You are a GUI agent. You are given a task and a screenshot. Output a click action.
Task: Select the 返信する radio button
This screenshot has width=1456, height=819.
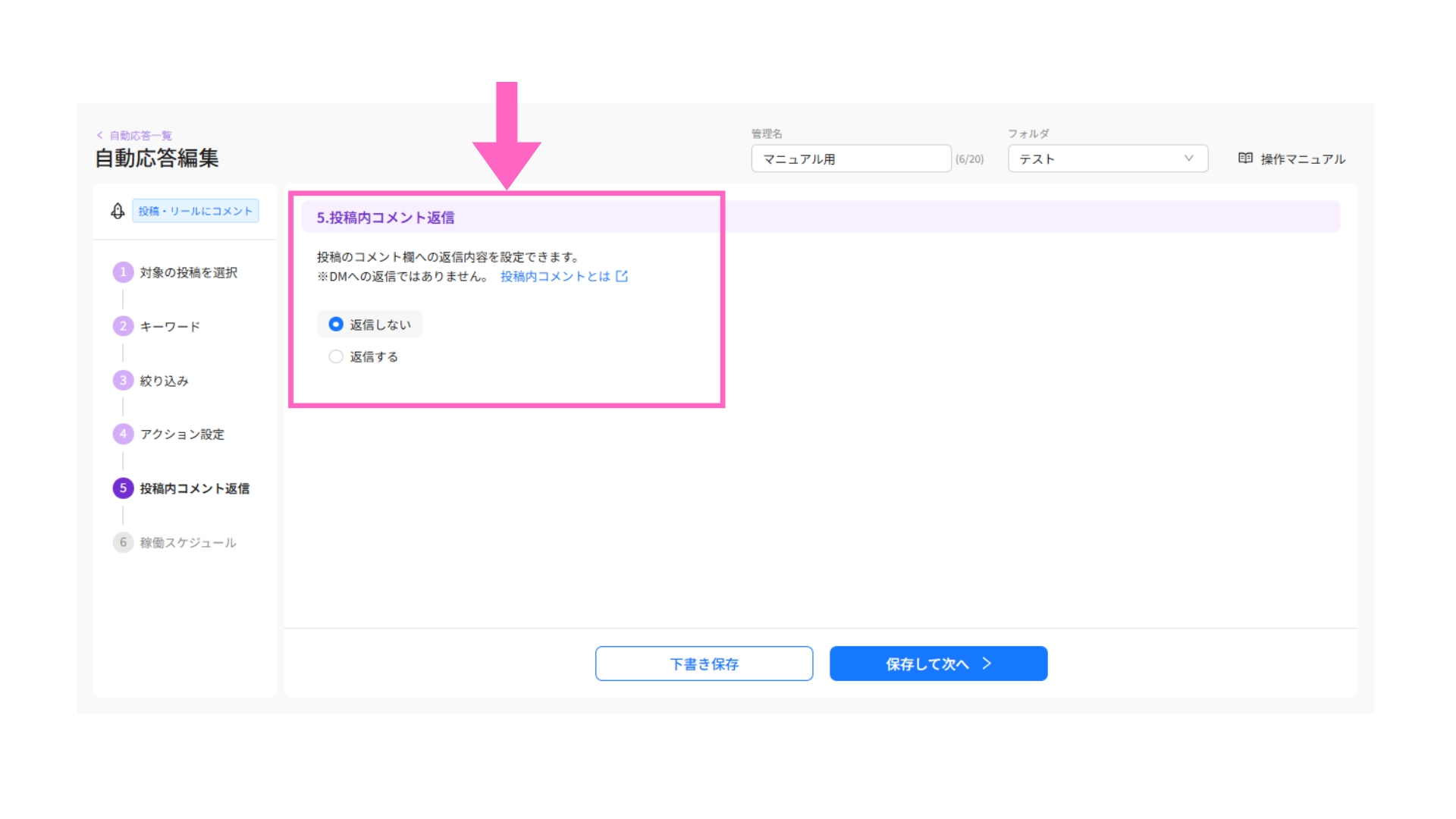tap(336, 356)
